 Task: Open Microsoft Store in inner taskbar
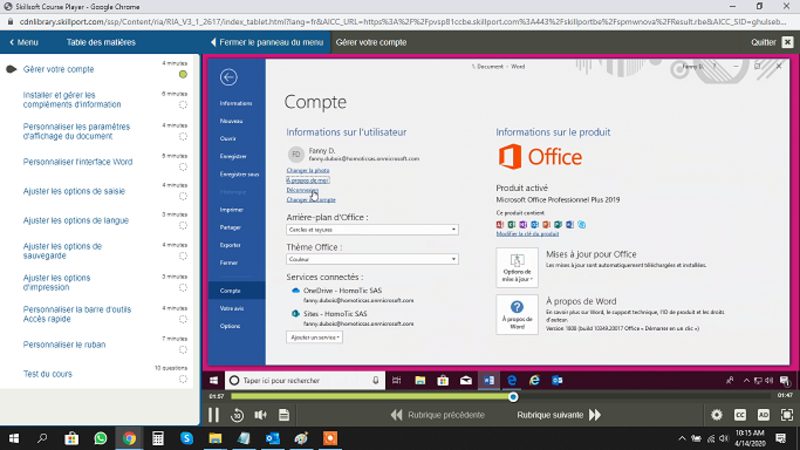click(x=443, y=380)
